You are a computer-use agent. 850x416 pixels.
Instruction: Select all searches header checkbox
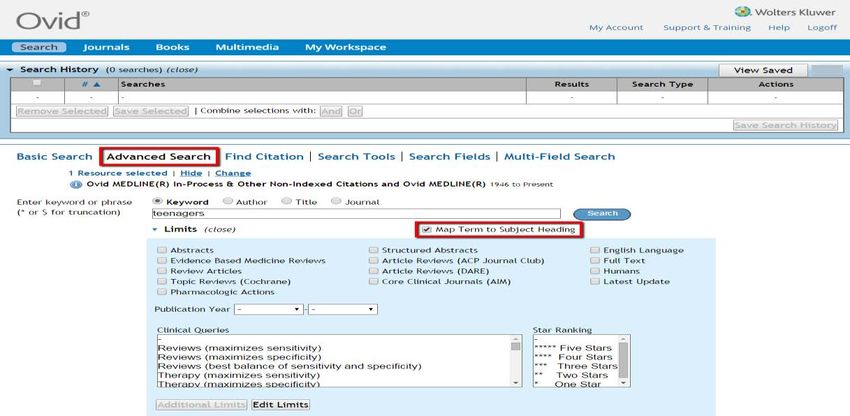pyautogui.click(x=37, y=84)
